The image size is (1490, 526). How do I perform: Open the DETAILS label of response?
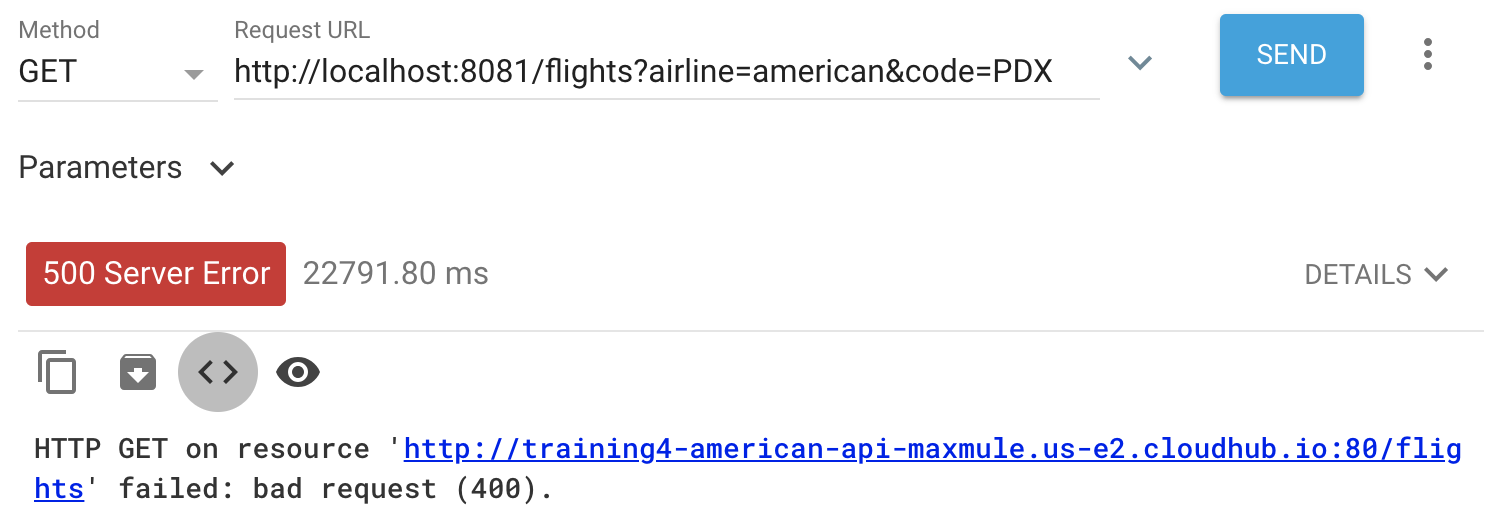1358,274
